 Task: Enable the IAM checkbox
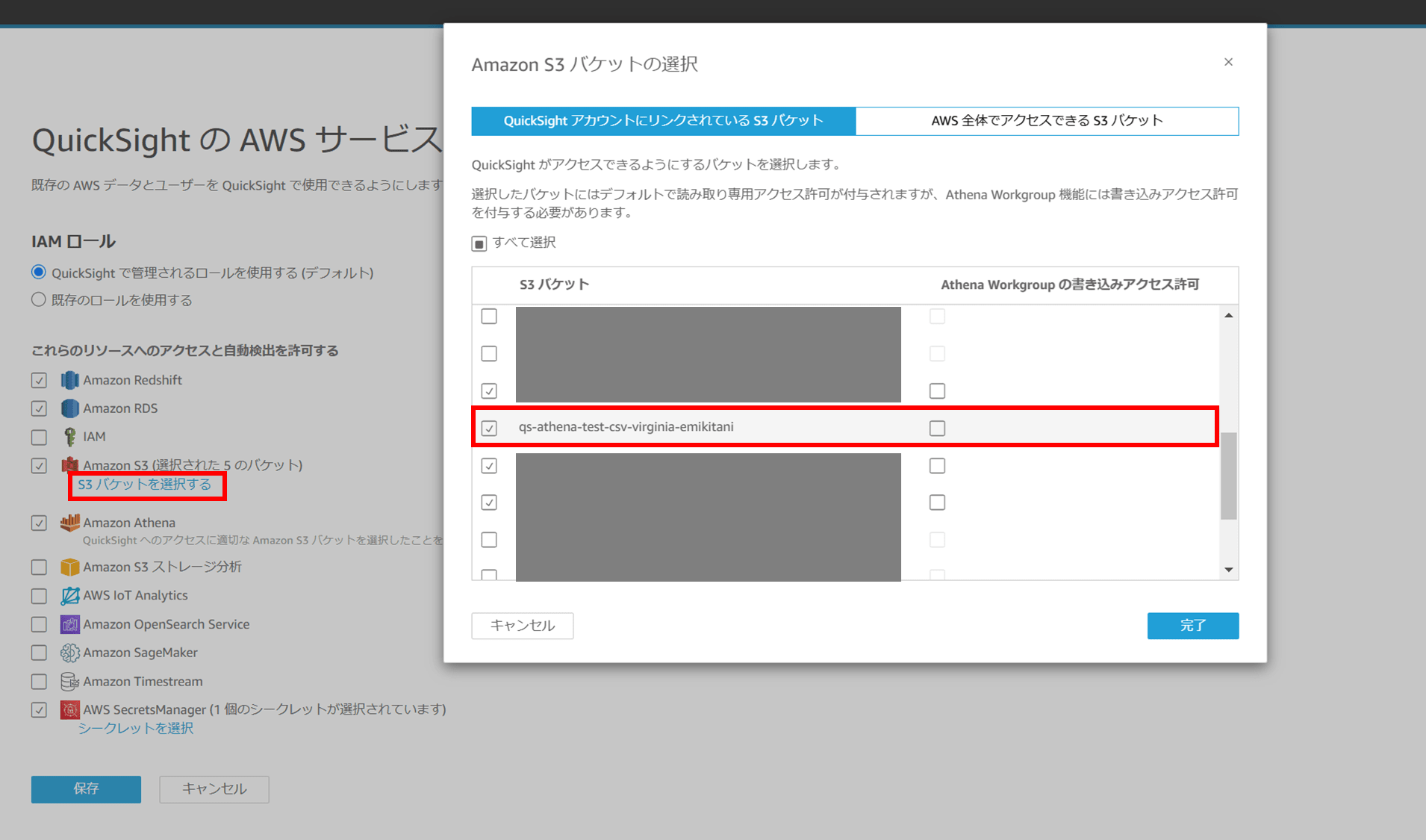click(39, 437)
